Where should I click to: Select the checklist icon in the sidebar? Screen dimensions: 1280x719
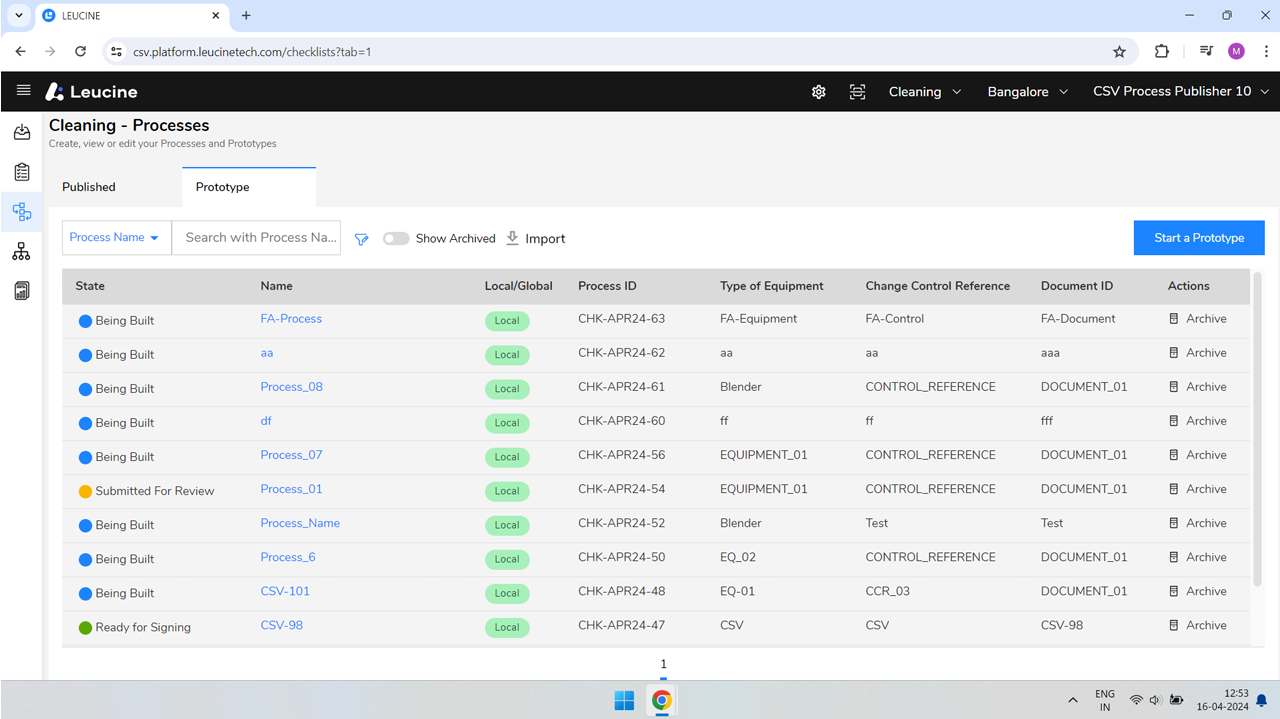coord(21,171)
